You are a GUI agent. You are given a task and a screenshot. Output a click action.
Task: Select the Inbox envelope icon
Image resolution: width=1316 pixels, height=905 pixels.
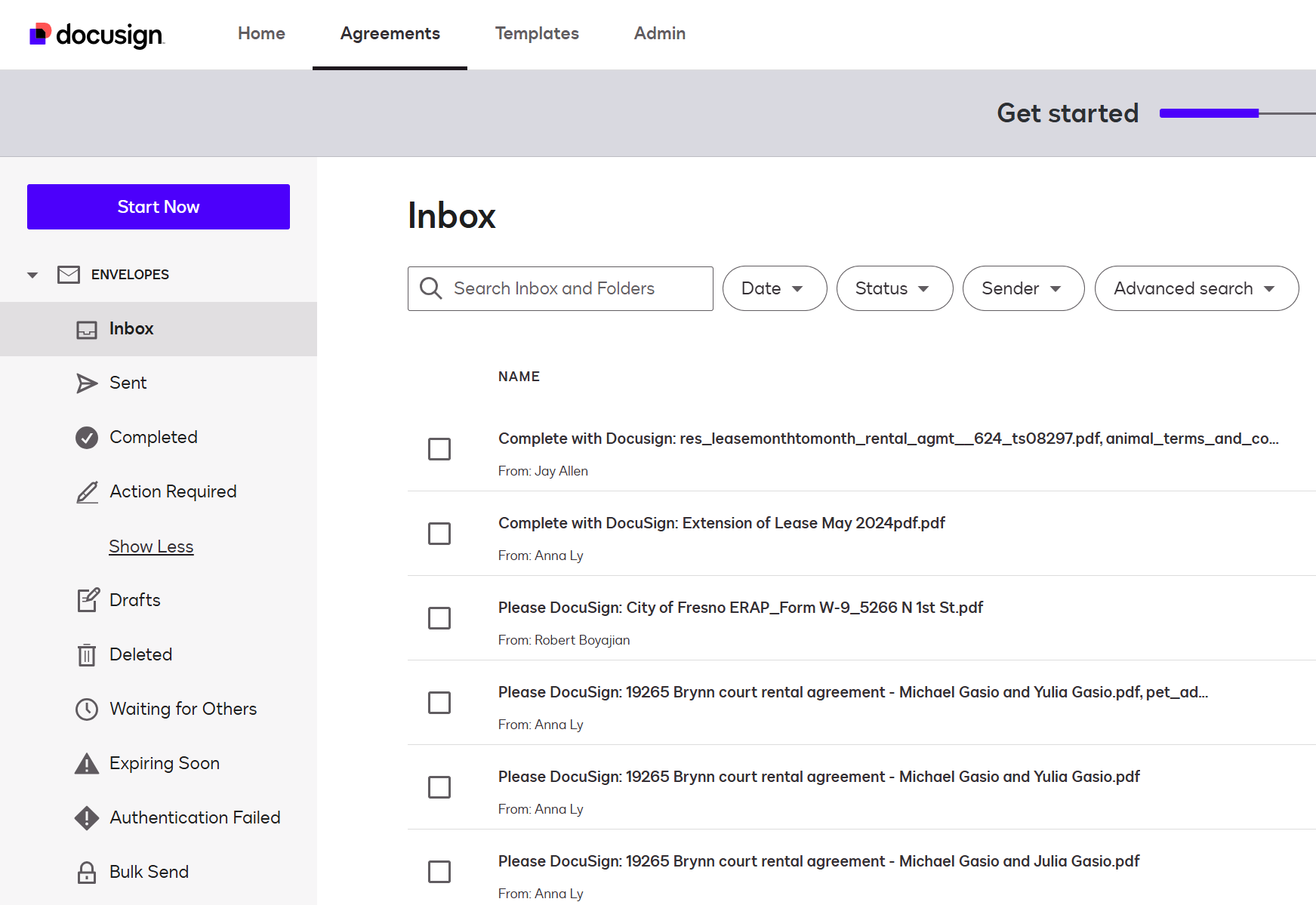[87, 329]
